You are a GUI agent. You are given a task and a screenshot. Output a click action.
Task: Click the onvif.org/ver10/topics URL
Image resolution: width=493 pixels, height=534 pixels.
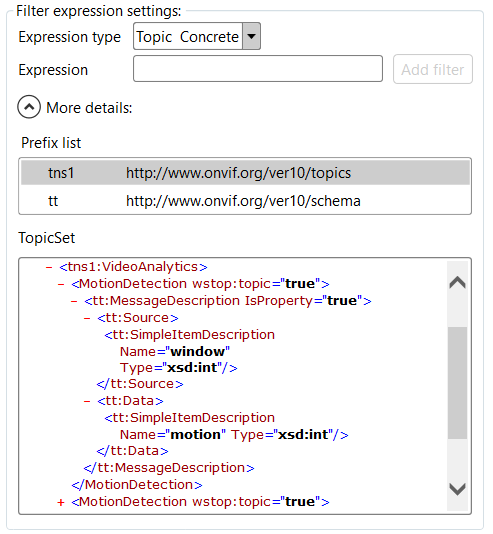(238, 173)
